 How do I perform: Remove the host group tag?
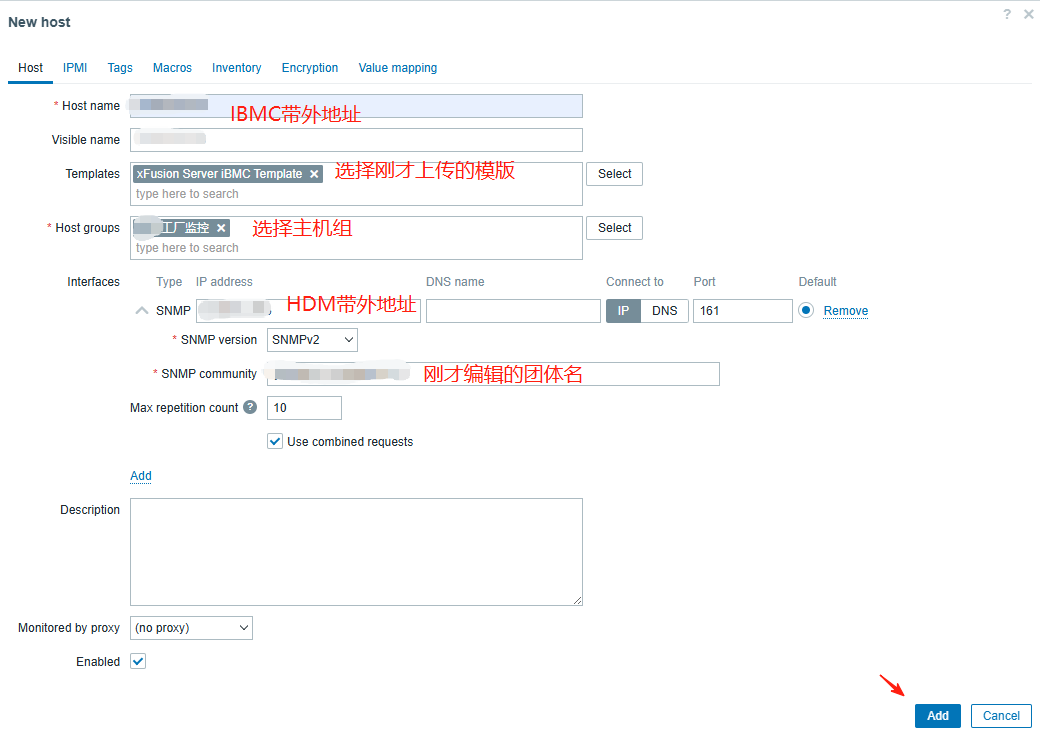[221, 228]
